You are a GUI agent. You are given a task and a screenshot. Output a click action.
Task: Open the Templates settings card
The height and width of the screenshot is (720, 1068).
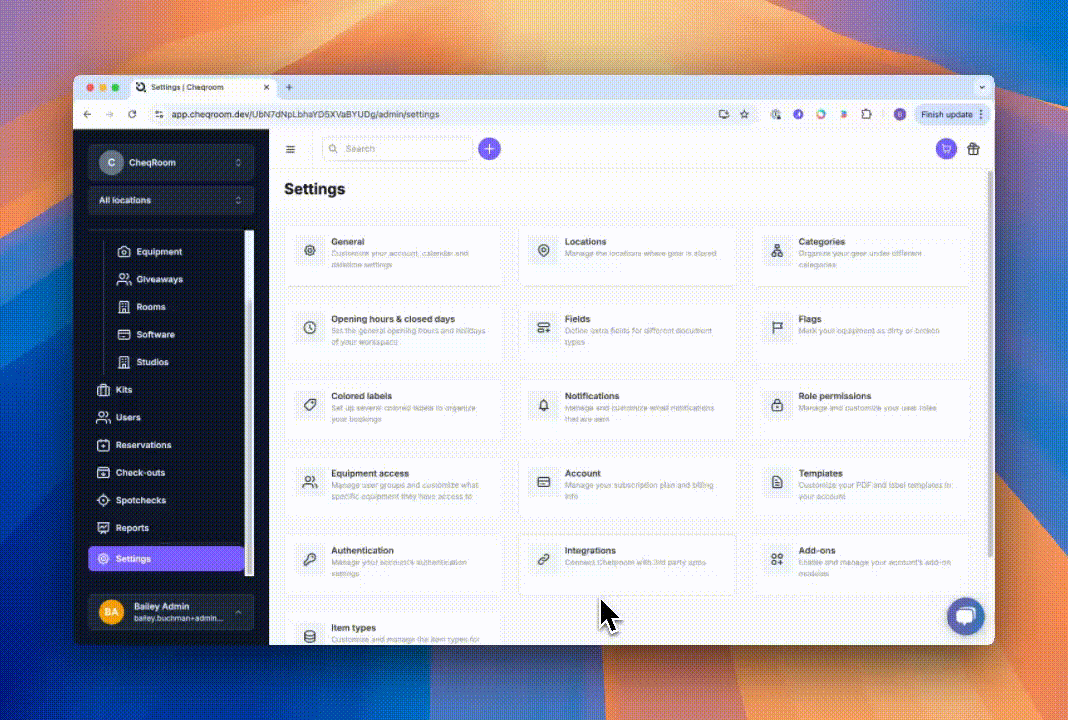861,488
